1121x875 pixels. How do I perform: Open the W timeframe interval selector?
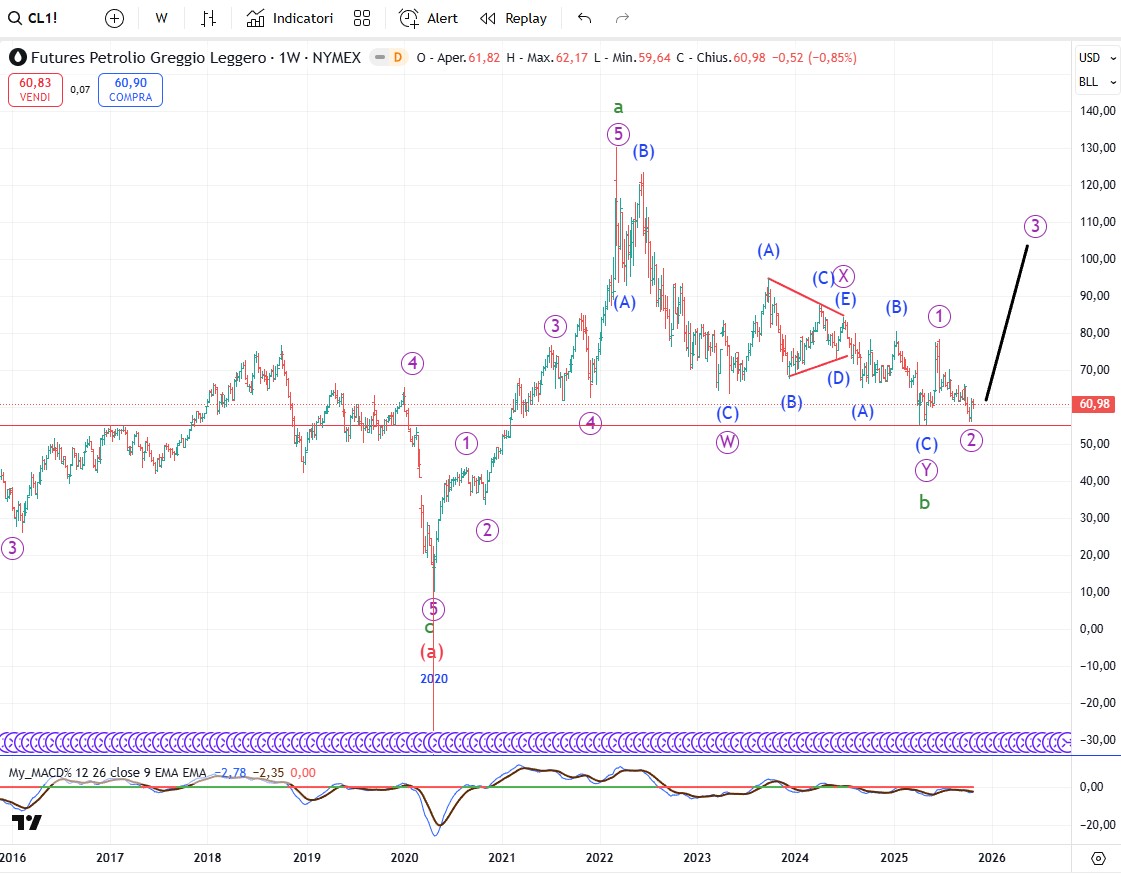161,18
